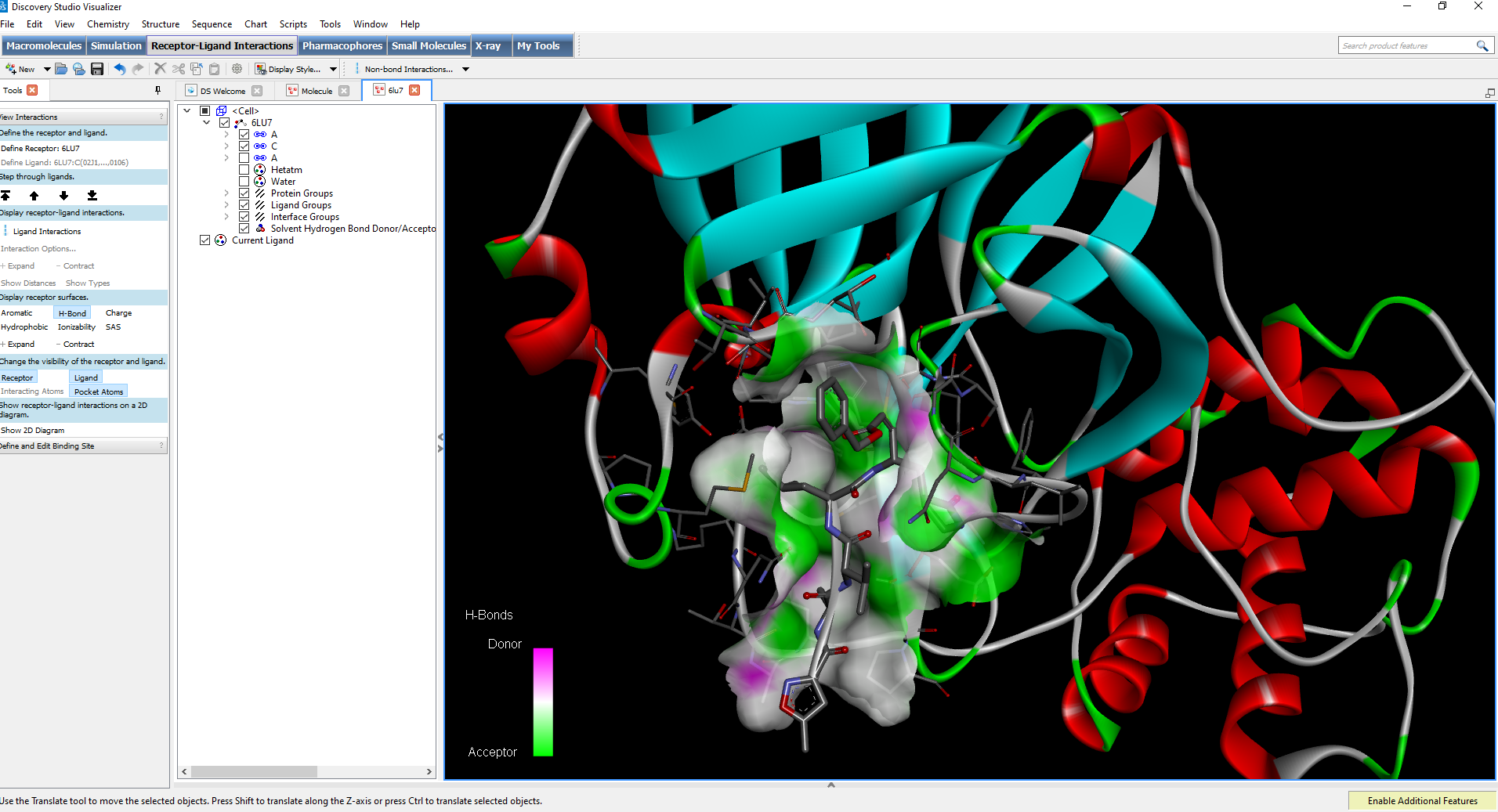Check the Hetatm checkbox
The image size is (1498, 812).
[244, 170]
